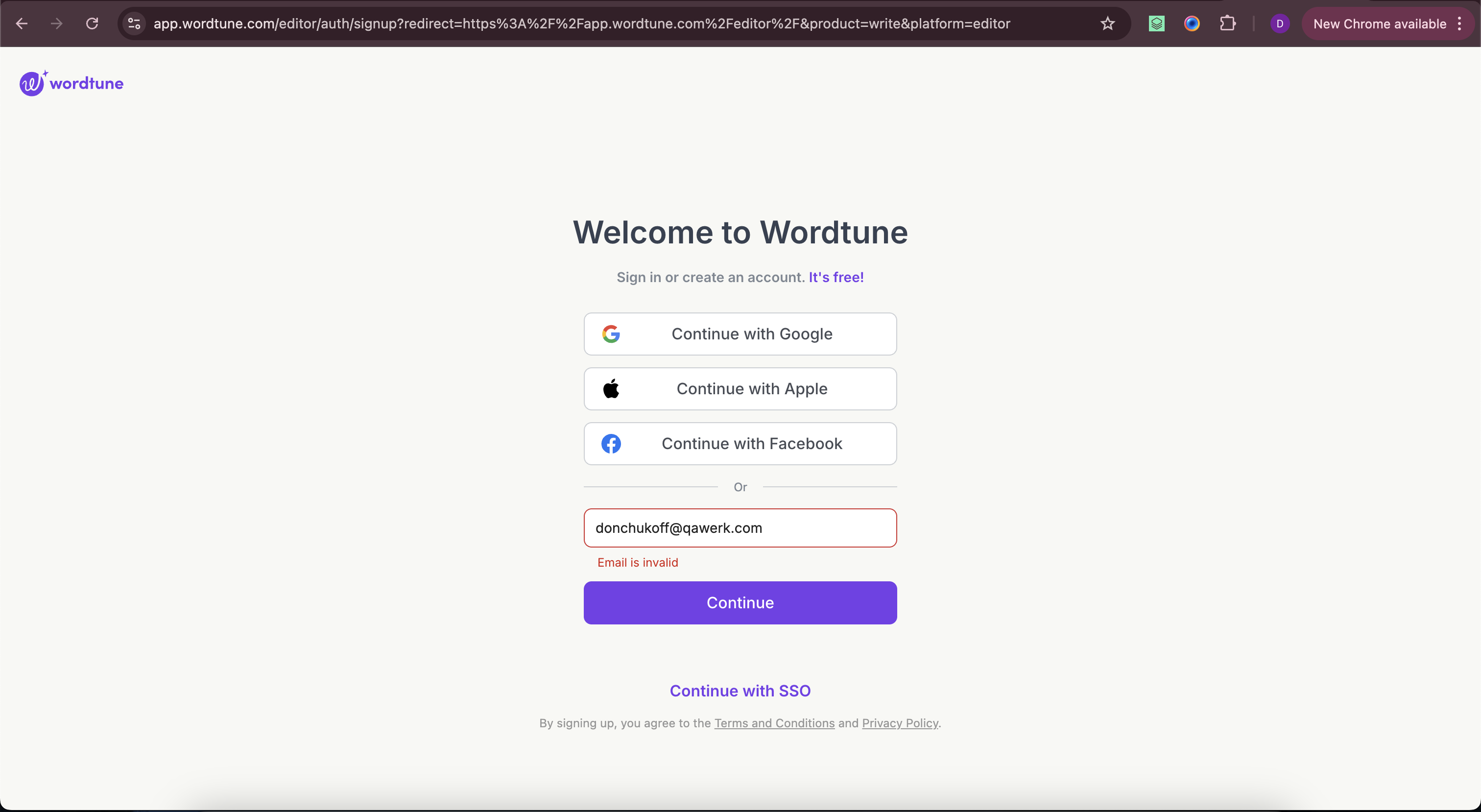The height and width of the screenshot is (812, 1481).
Task: Bookmark this page with star icon
Action: 1107,24
